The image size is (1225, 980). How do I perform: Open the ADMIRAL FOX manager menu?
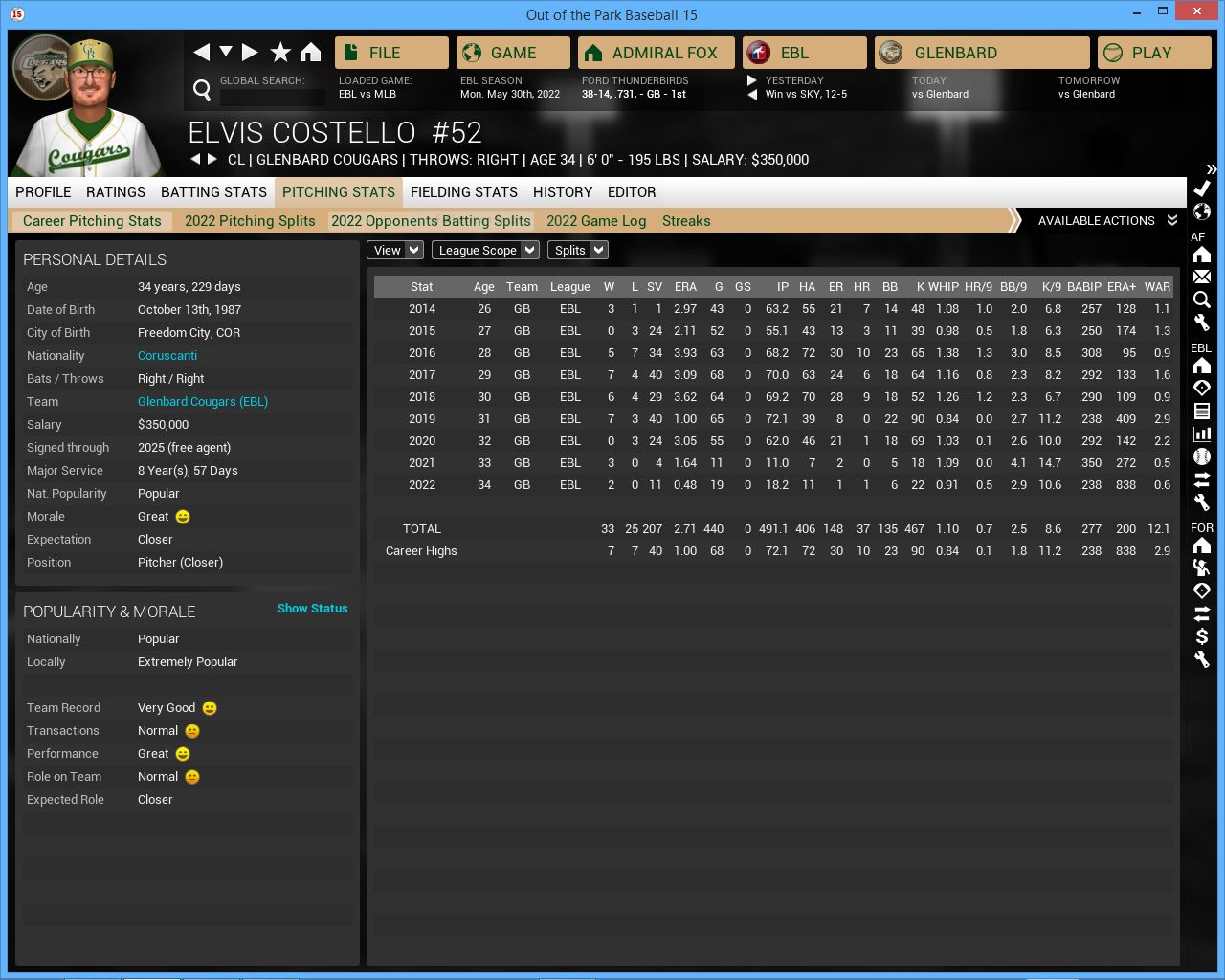coord(657,53)
